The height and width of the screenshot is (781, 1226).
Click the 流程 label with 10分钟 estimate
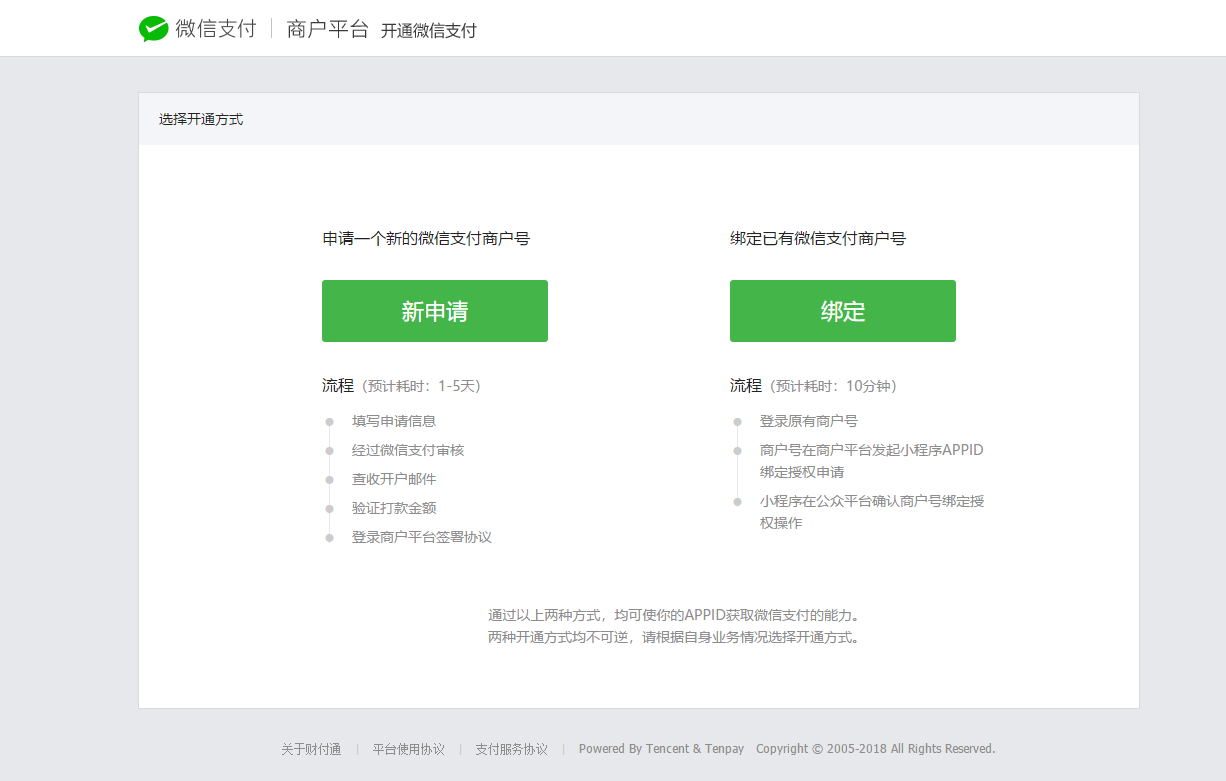click(x=813, y=386)
